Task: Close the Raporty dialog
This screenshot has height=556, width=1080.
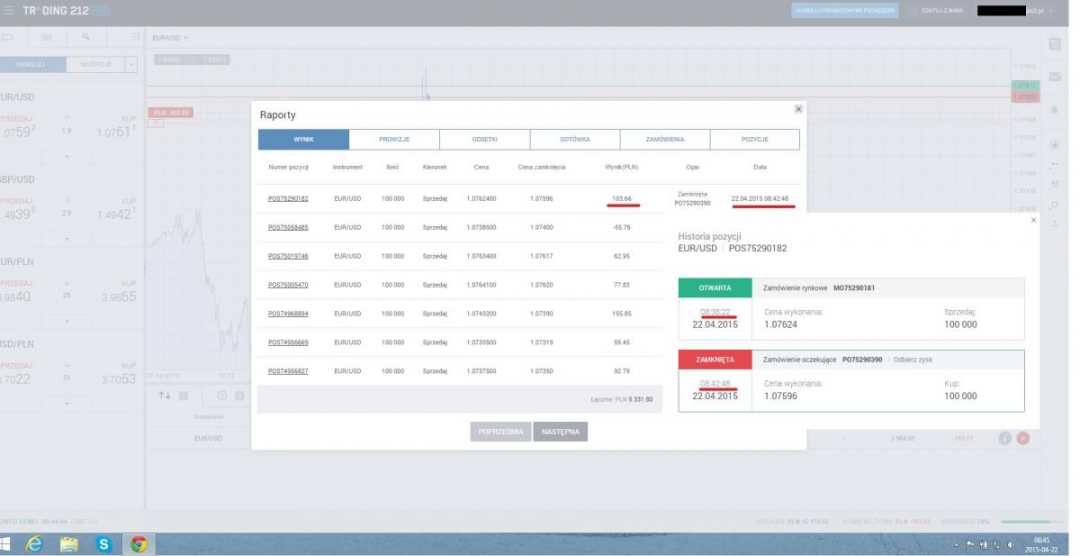Action: [798, 109]
